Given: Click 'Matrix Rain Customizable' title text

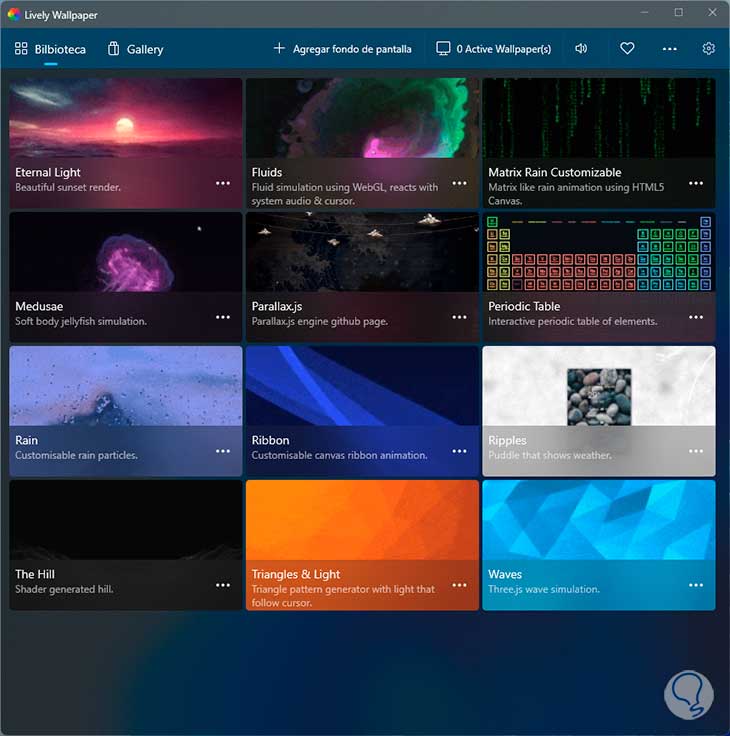Looking at the screenshot, I should click(554, 172).
